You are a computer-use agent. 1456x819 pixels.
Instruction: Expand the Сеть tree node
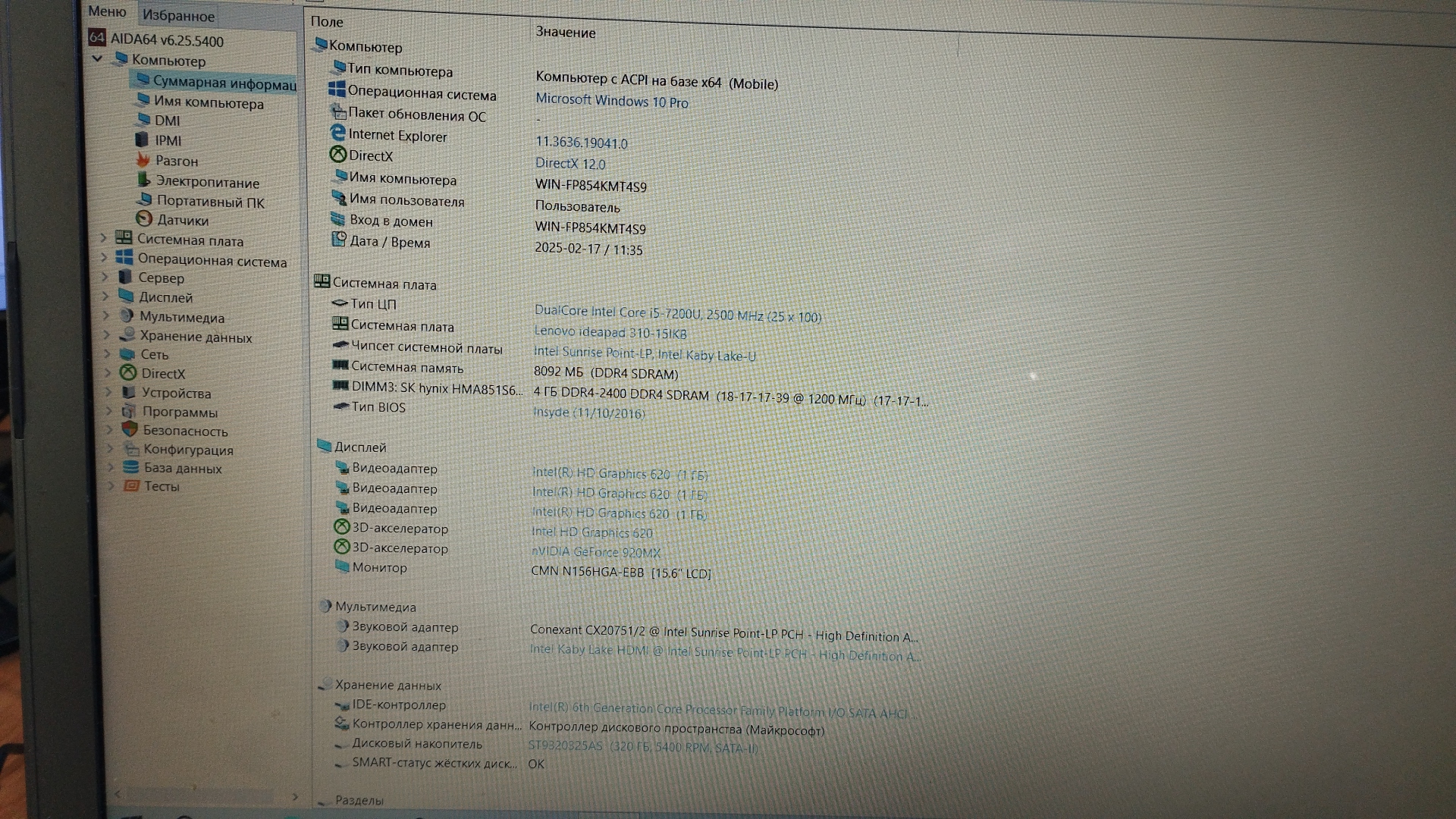[108, 353]
